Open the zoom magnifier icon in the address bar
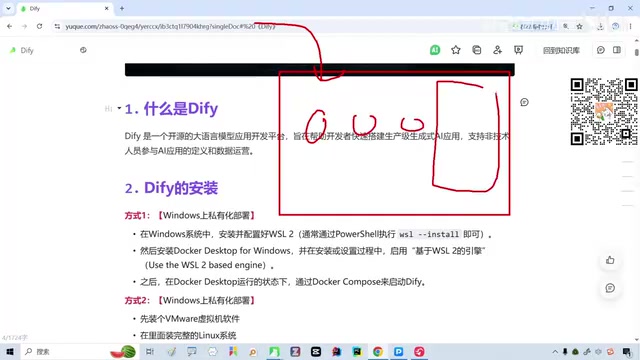 pyautogui.click(x=566, y=26)
